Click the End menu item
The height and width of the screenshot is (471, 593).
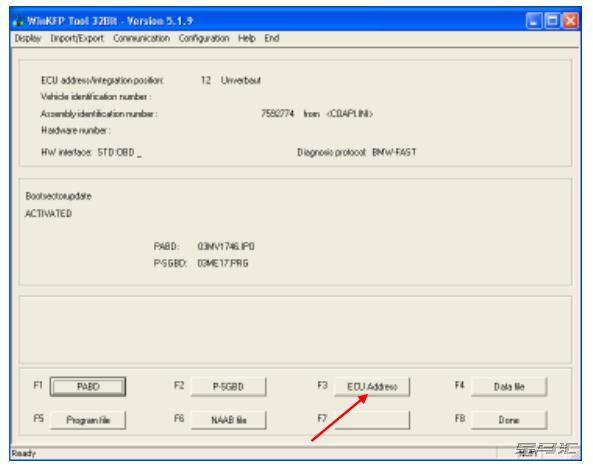click(272, 38)
